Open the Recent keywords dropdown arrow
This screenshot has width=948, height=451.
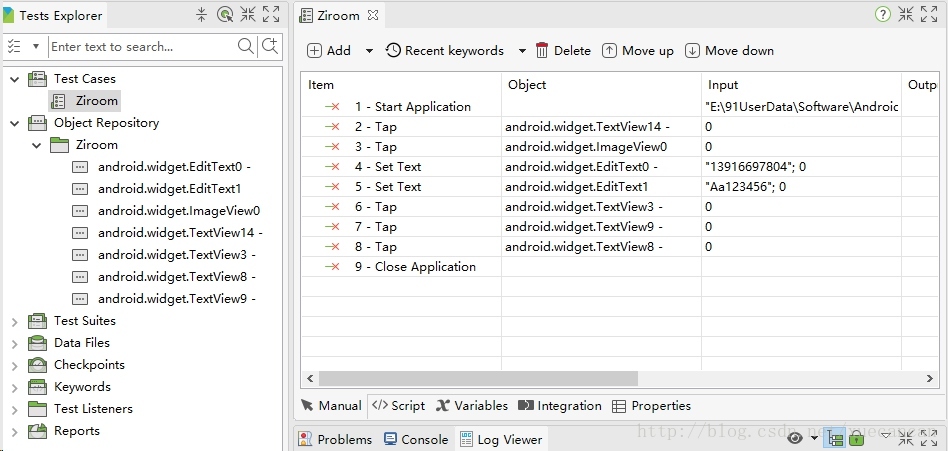point(522,51)
